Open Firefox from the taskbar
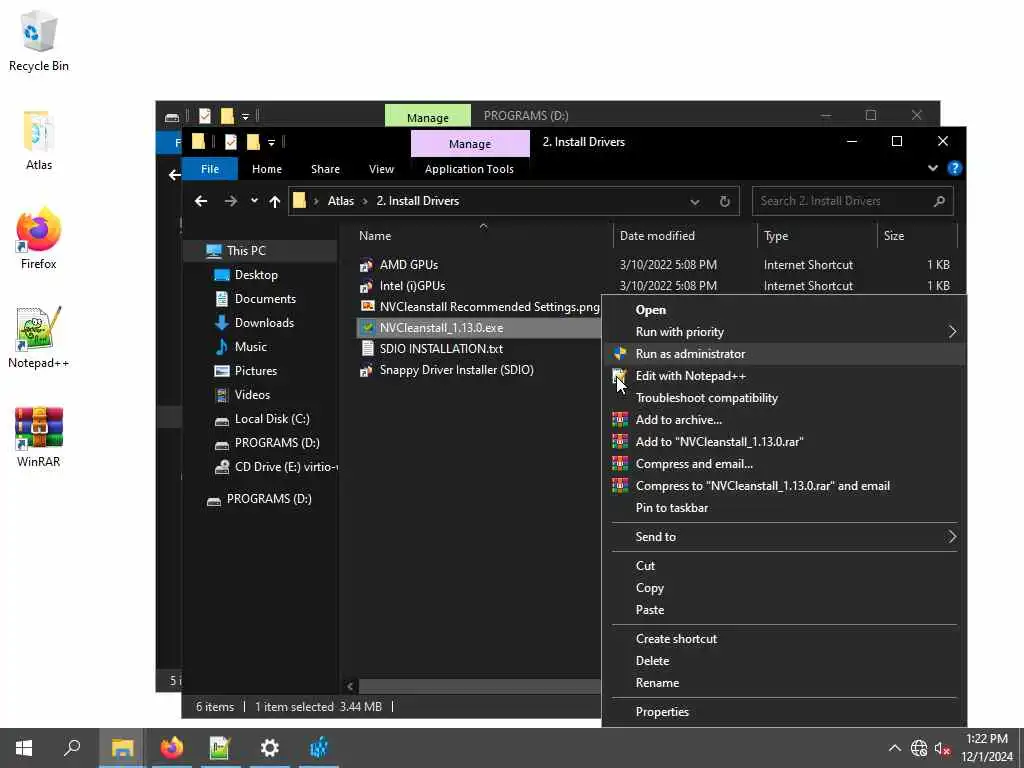The image size is (1024, 768). [x=172, y=748]
